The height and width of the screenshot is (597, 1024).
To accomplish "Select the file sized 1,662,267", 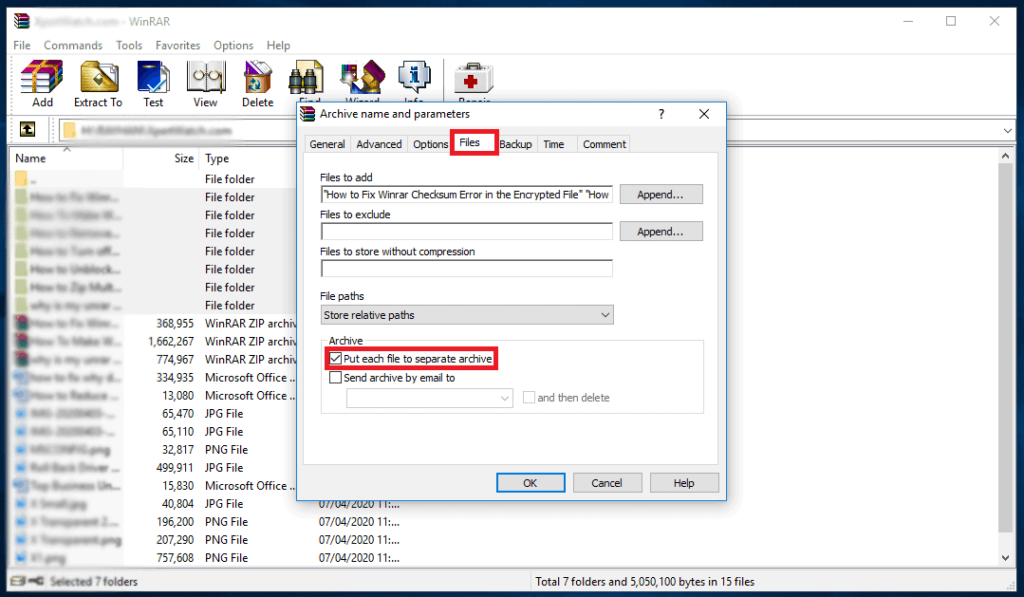I will pos(154,342).
